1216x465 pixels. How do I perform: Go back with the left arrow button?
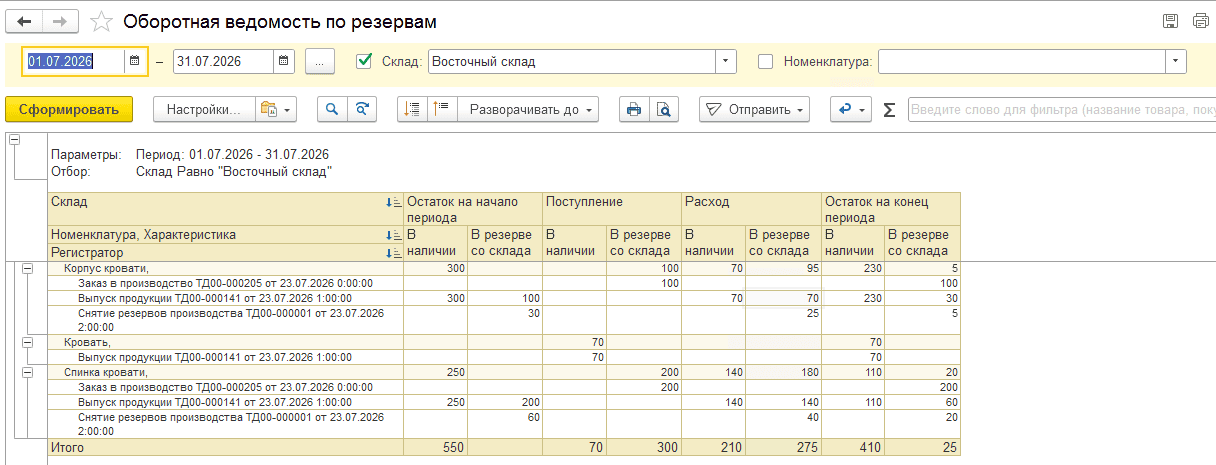26,21
